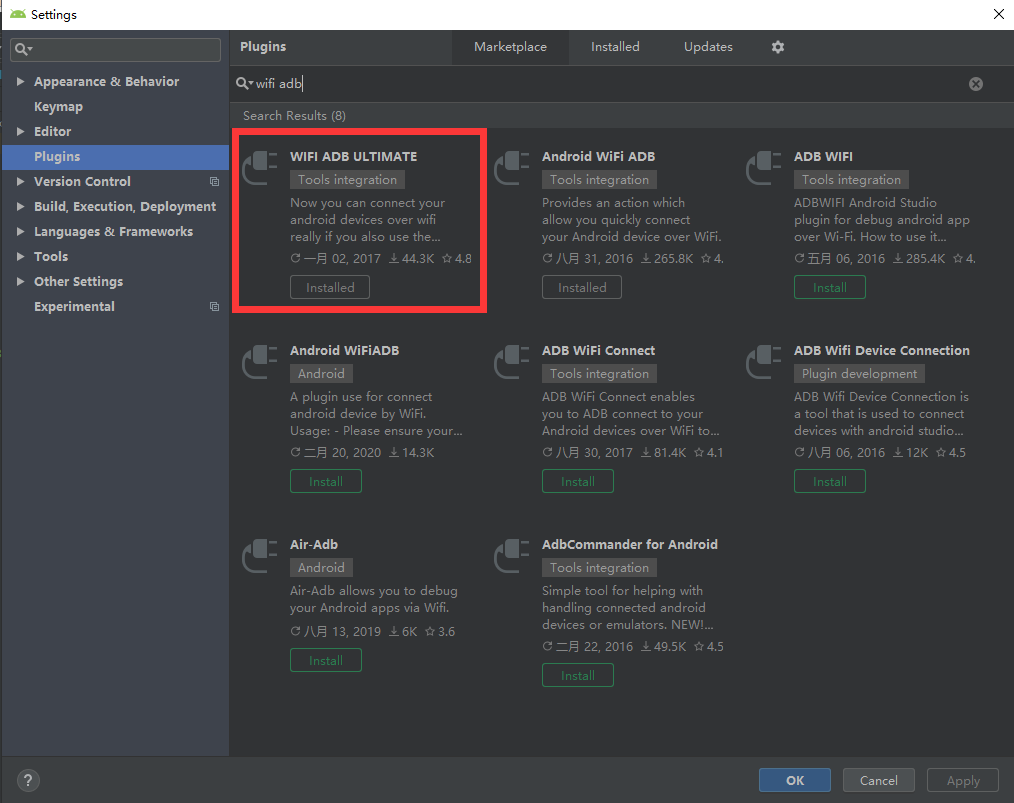The height and width of the screenshot is (803, 1014).
Task: Click Tools integration tag under AdbCommander
Action: pos(599,568)
